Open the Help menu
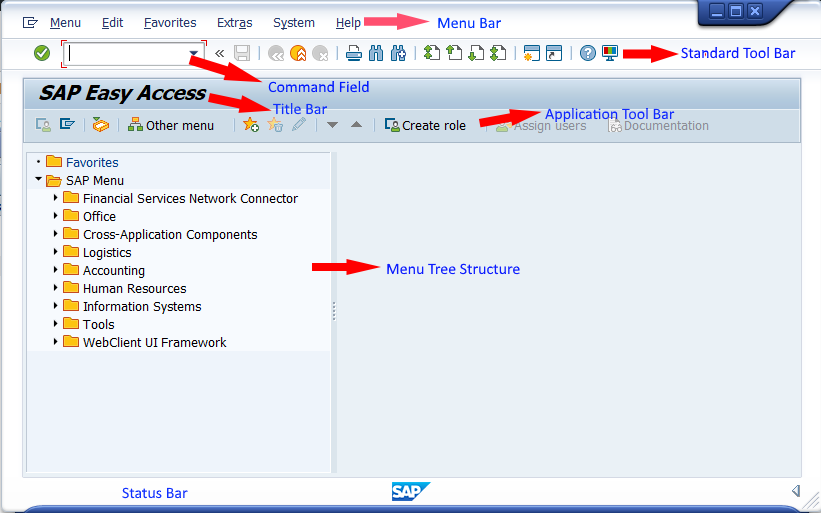The width and height of the screenshot is (821, 513). point(348,23)
